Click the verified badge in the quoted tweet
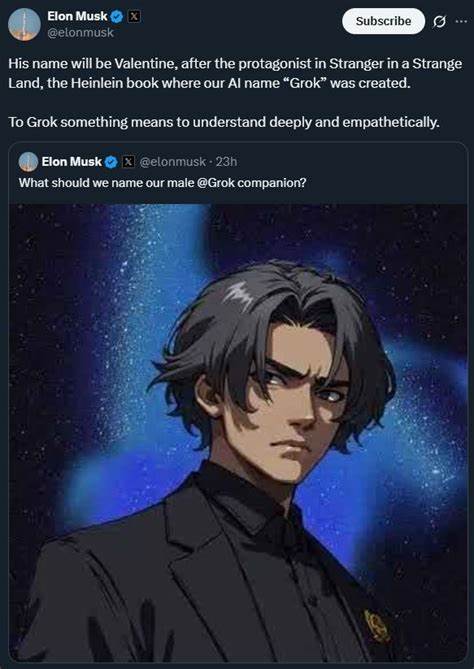 point(111,162)
